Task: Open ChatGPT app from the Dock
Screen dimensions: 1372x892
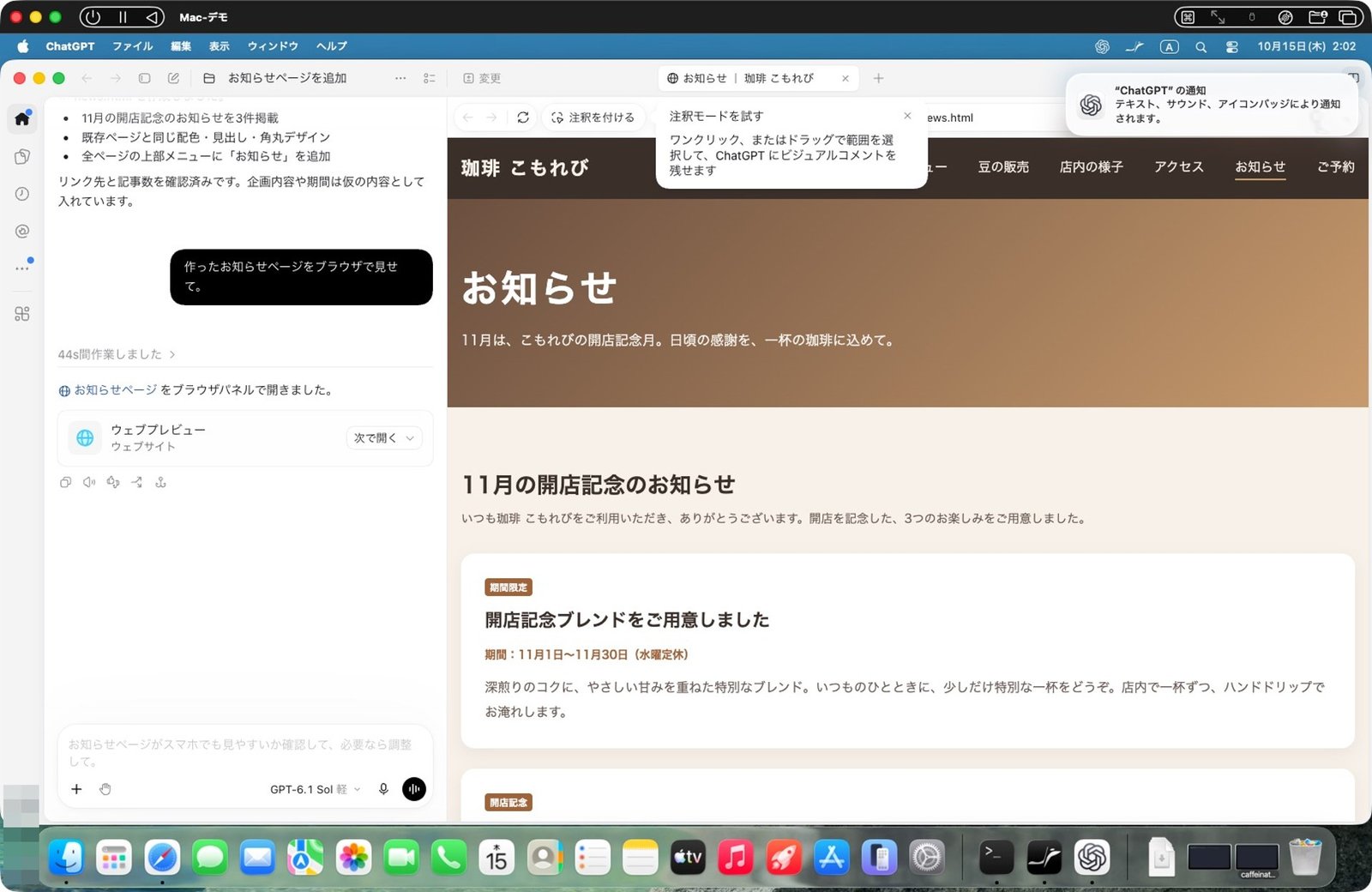Action: click(1092, 858)
